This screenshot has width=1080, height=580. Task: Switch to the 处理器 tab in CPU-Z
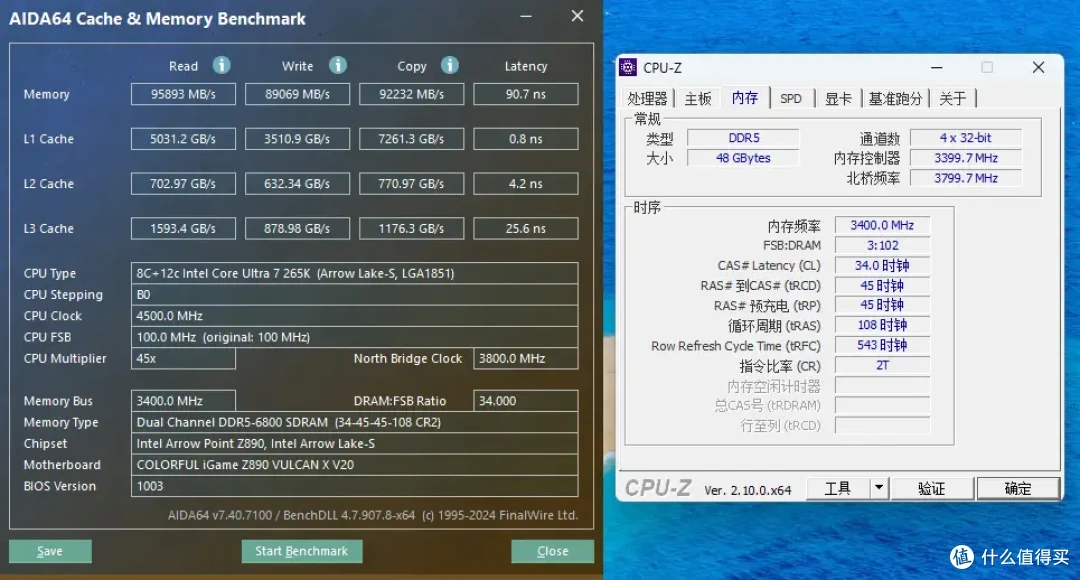point(647,99)
